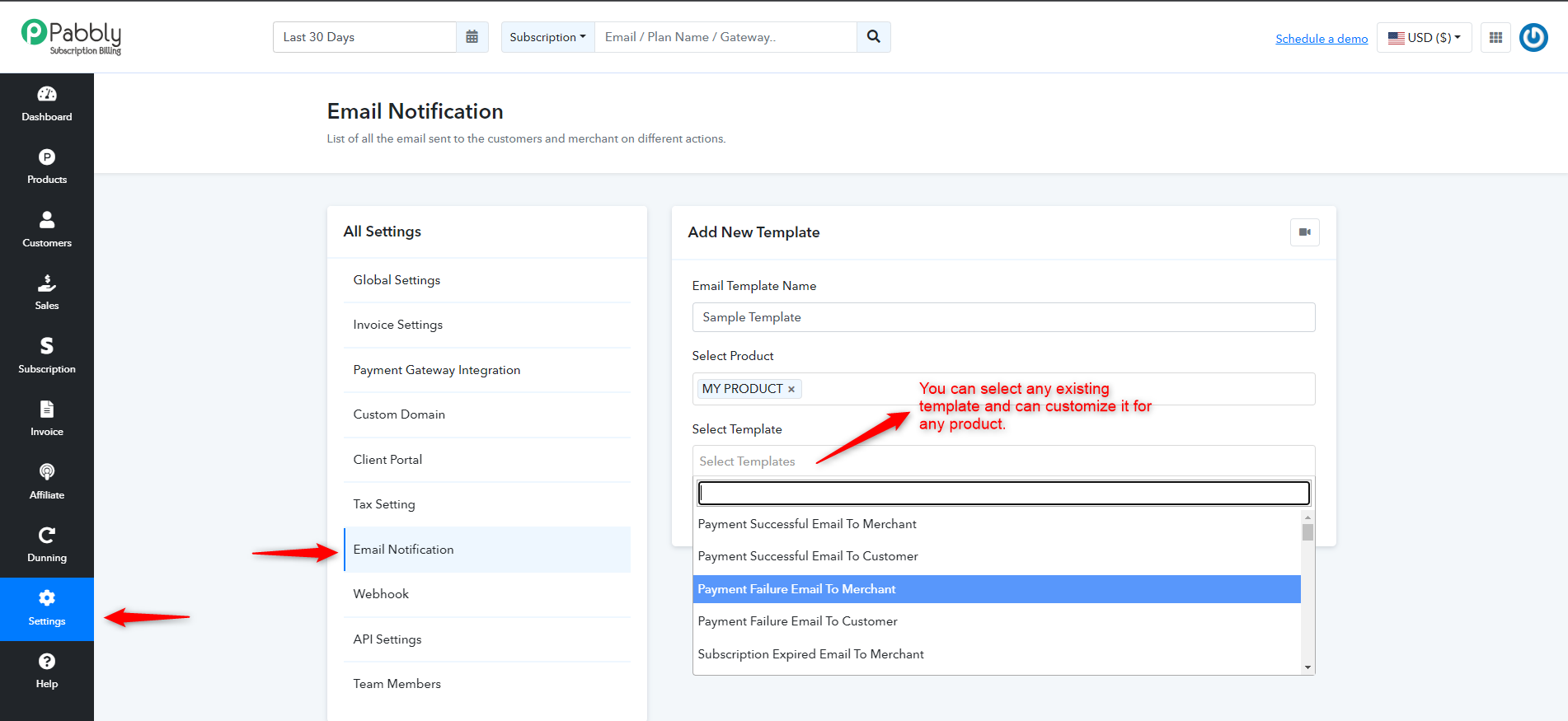
Task: Click the template list scrollbar down arrow
Action: 1307,667
